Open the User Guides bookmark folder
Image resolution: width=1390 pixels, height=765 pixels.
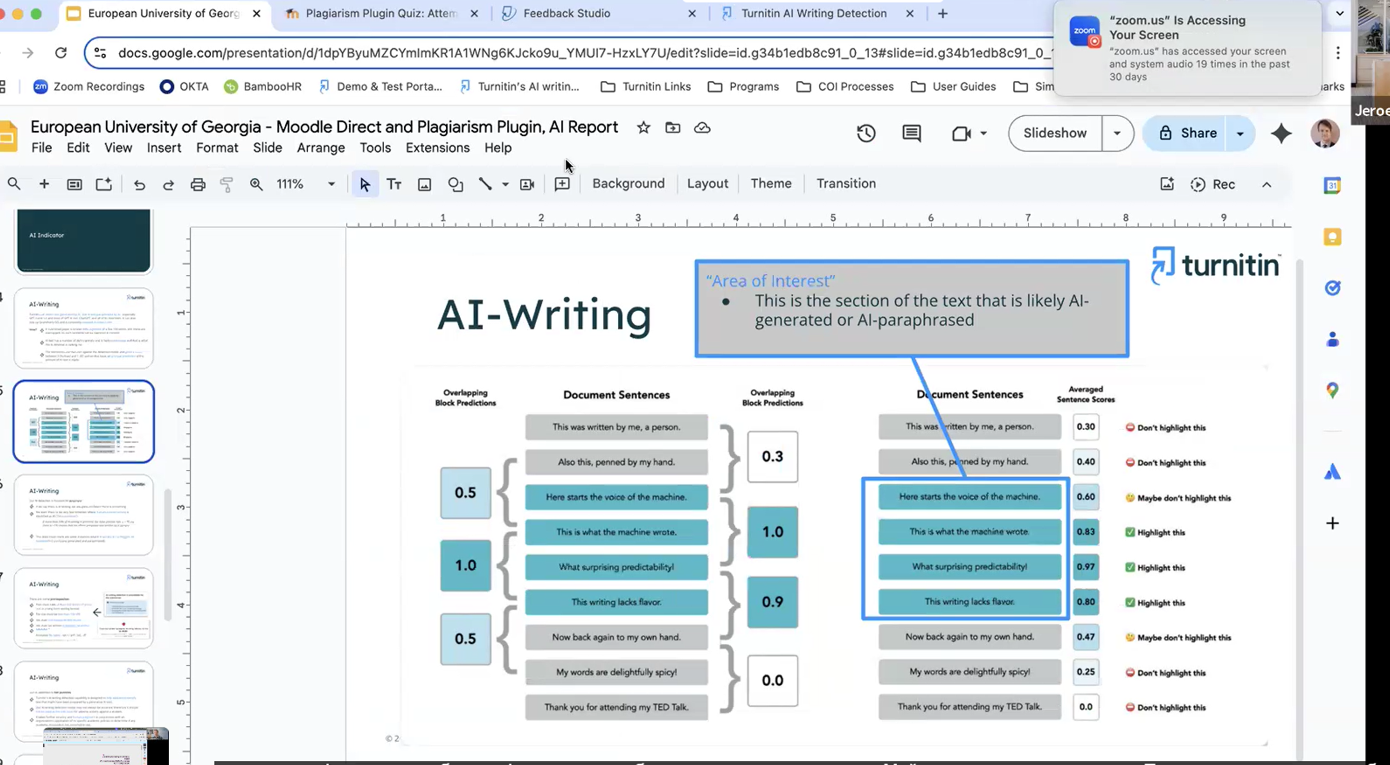click(953, 87)
